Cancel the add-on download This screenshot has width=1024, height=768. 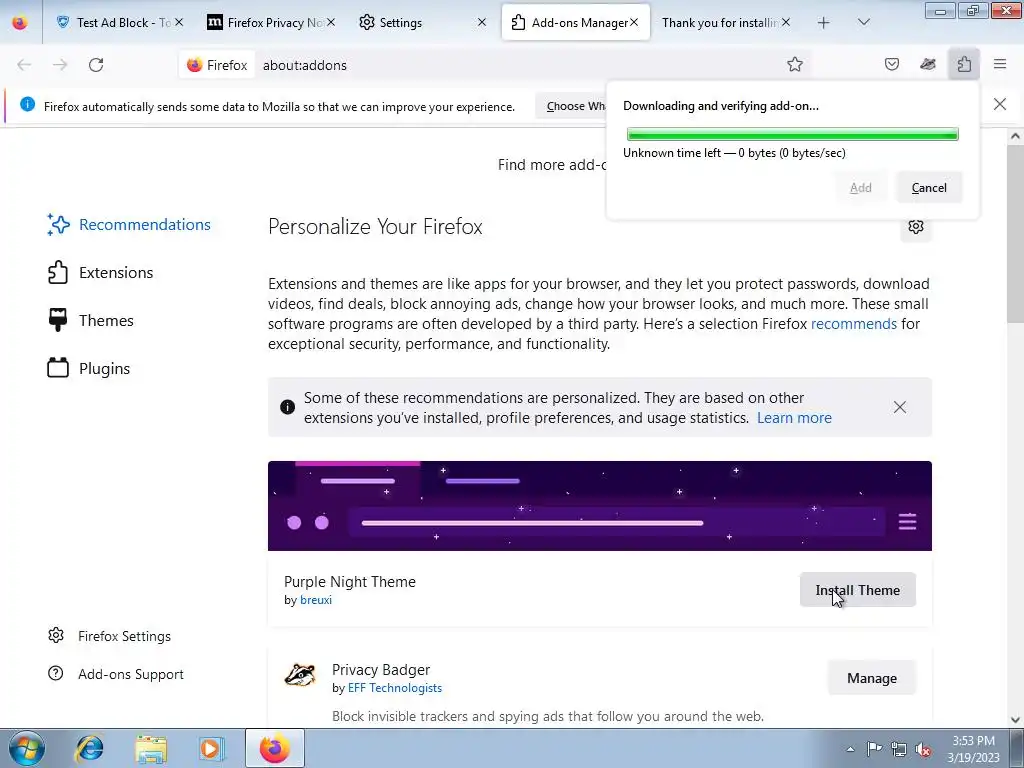click(929, 188)
